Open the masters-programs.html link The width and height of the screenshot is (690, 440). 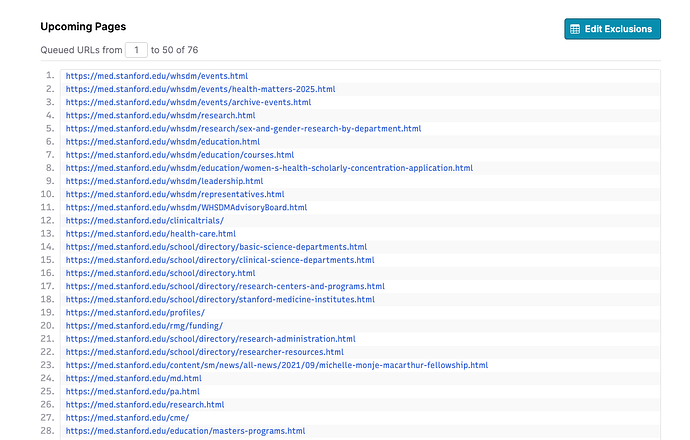click(x=185, y=431)
